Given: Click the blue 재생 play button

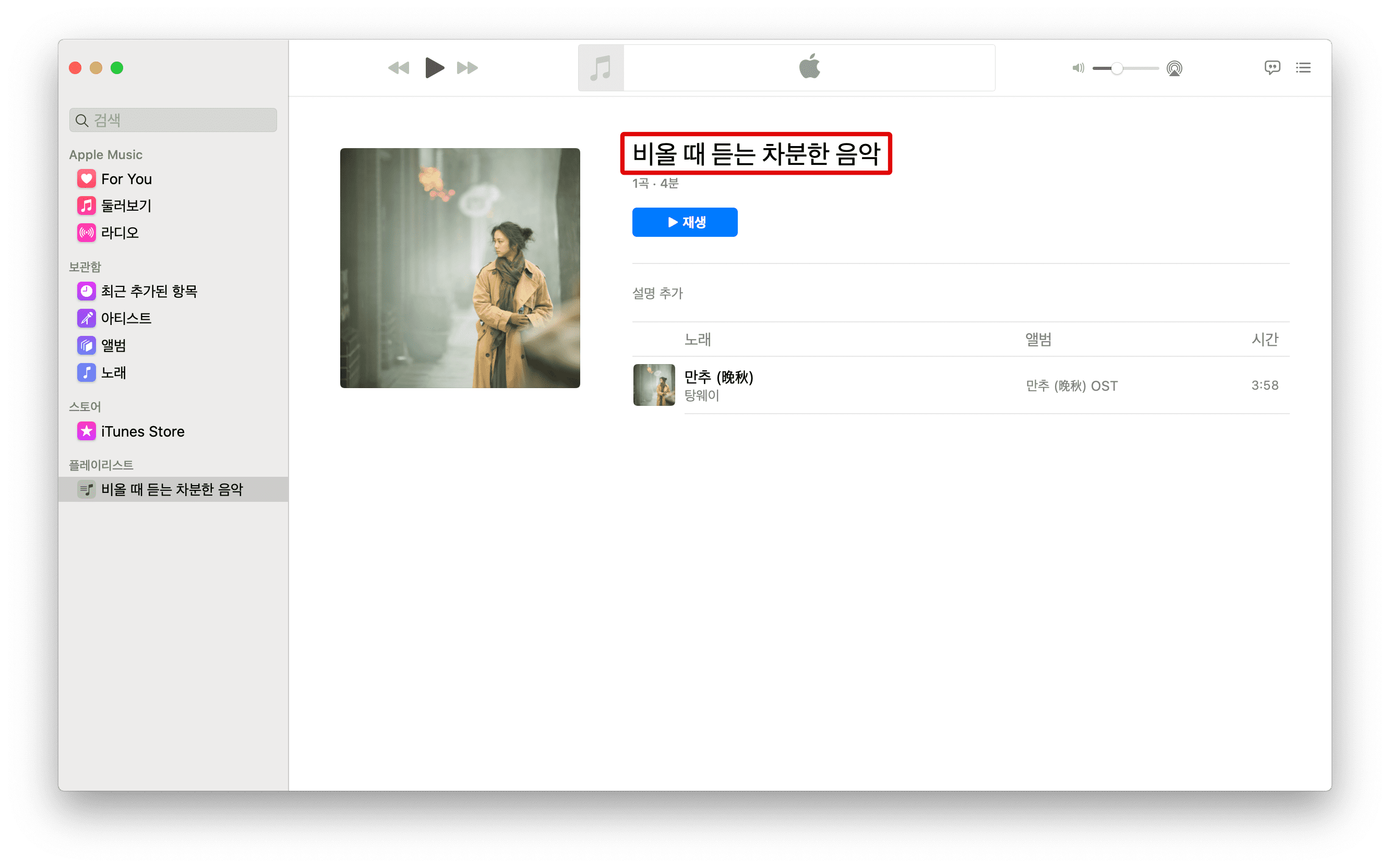Looking at the screenshot, I should point(685,222).
